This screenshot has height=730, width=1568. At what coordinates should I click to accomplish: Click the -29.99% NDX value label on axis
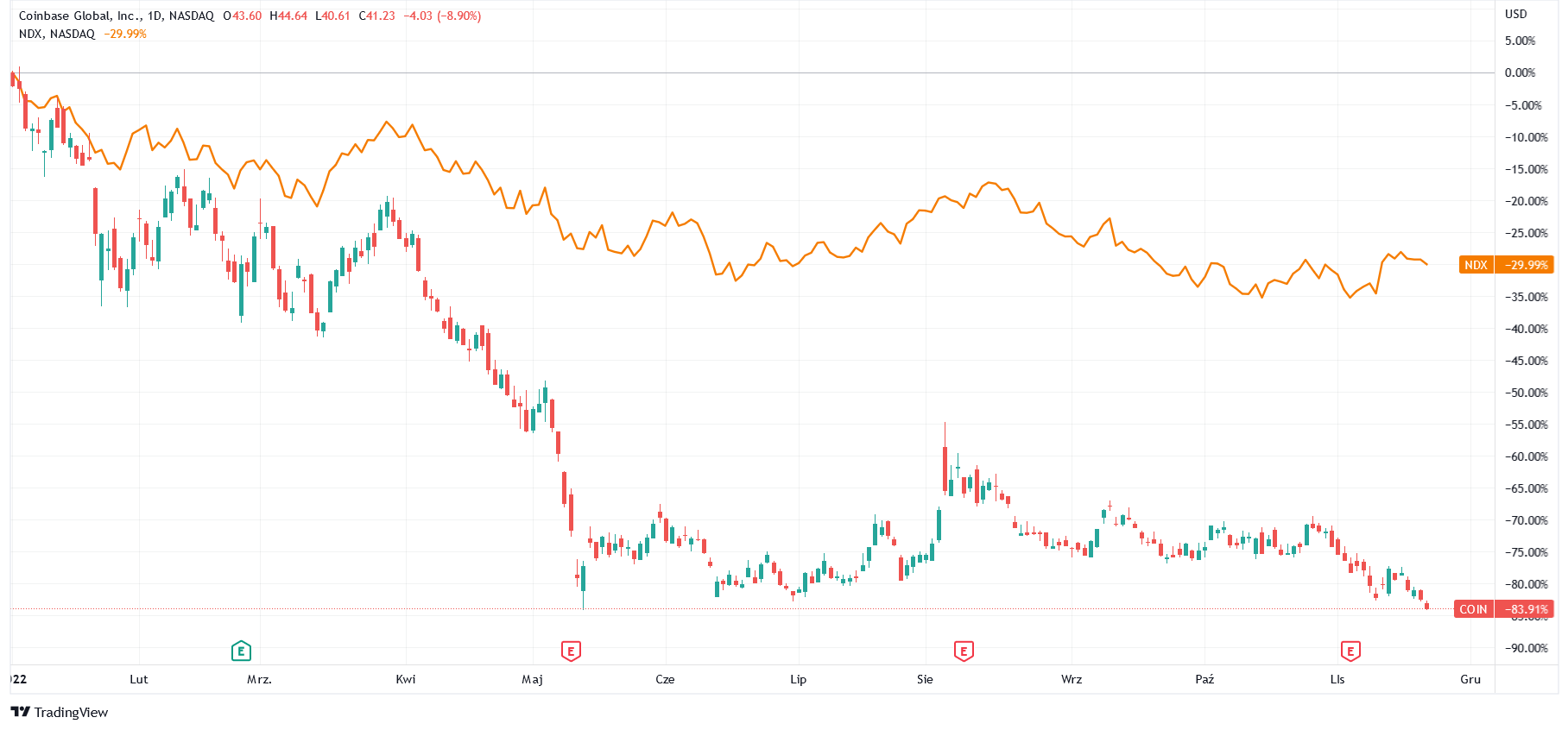tap(1525, 265)
